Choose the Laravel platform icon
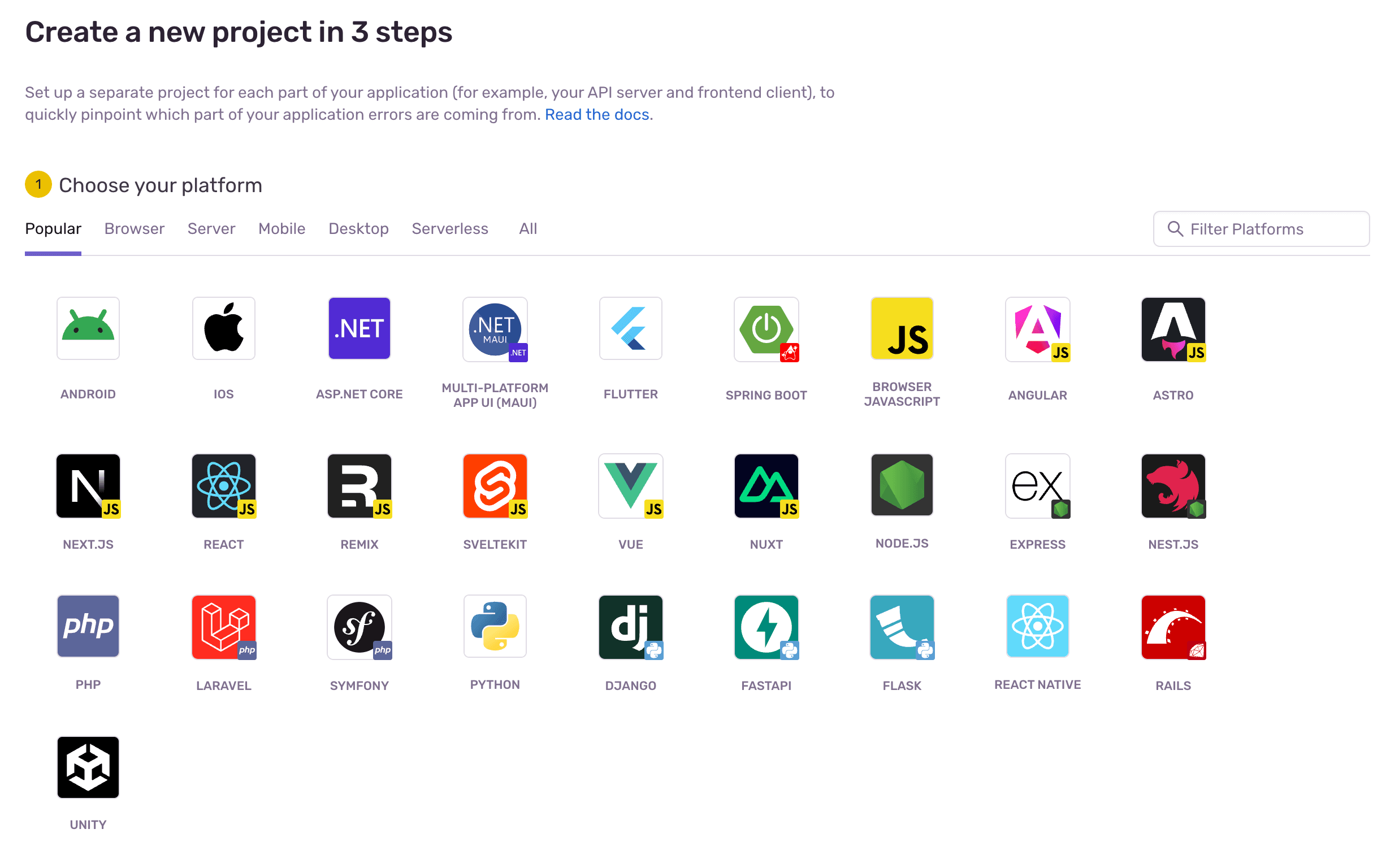 (x=223, y=627)
